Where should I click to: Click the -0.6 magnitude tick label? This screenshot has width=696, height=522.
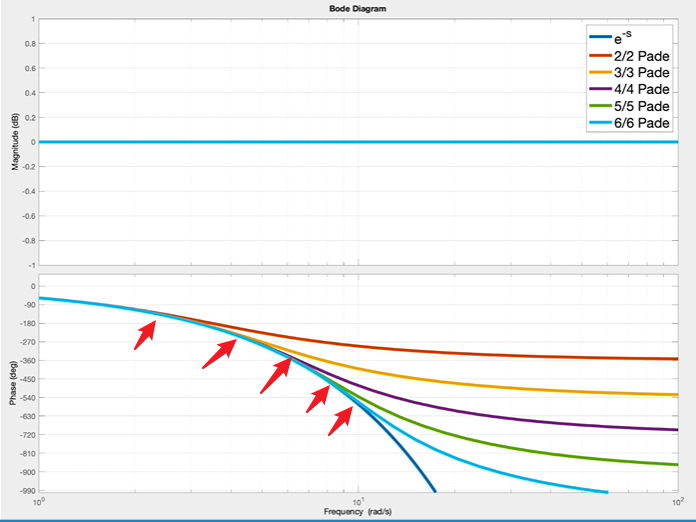29,216
